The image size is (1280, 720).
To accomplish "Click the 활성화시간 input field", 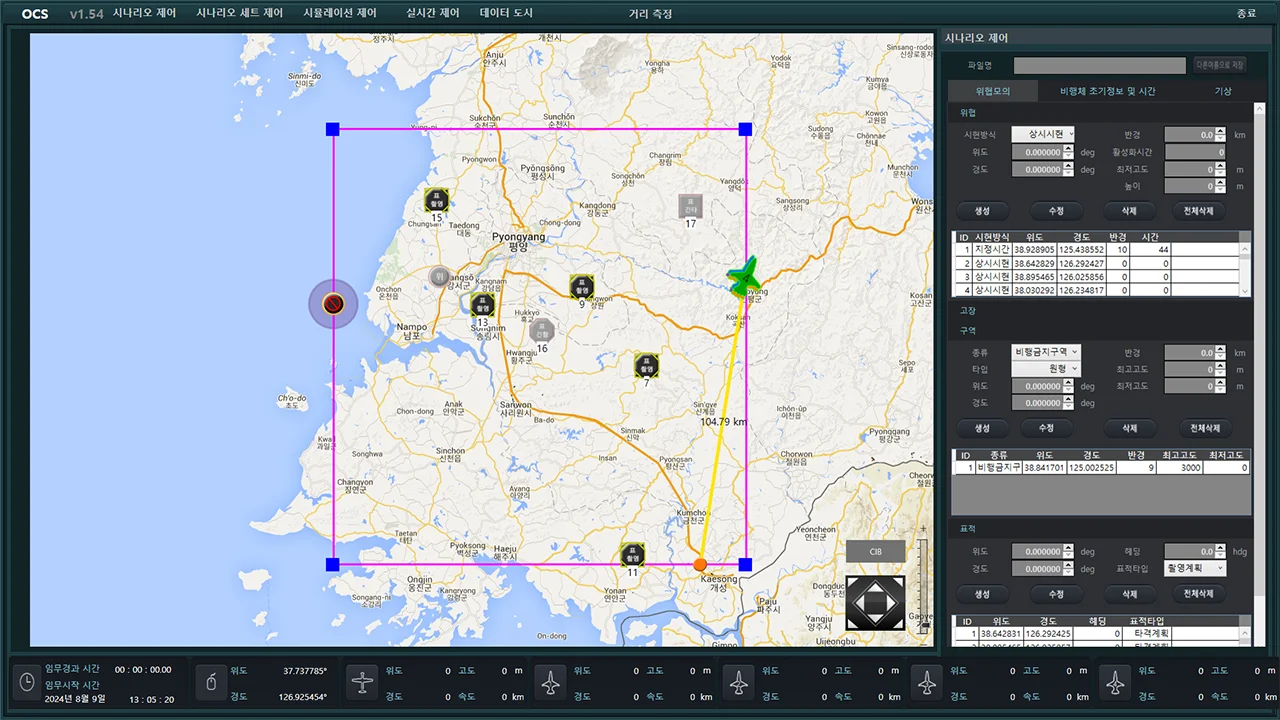I will [x=1196, y=152].
